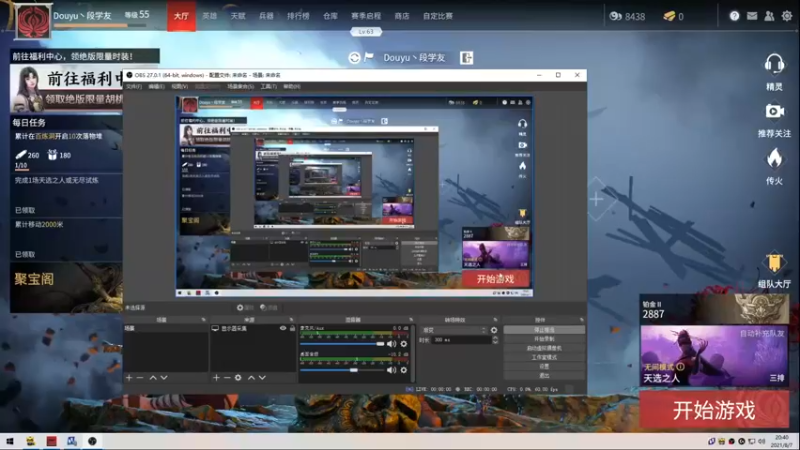The width and height of the screenshot is (800, 450).
Task: Click the 精灵 headset icon
Action: pos(774,65)
